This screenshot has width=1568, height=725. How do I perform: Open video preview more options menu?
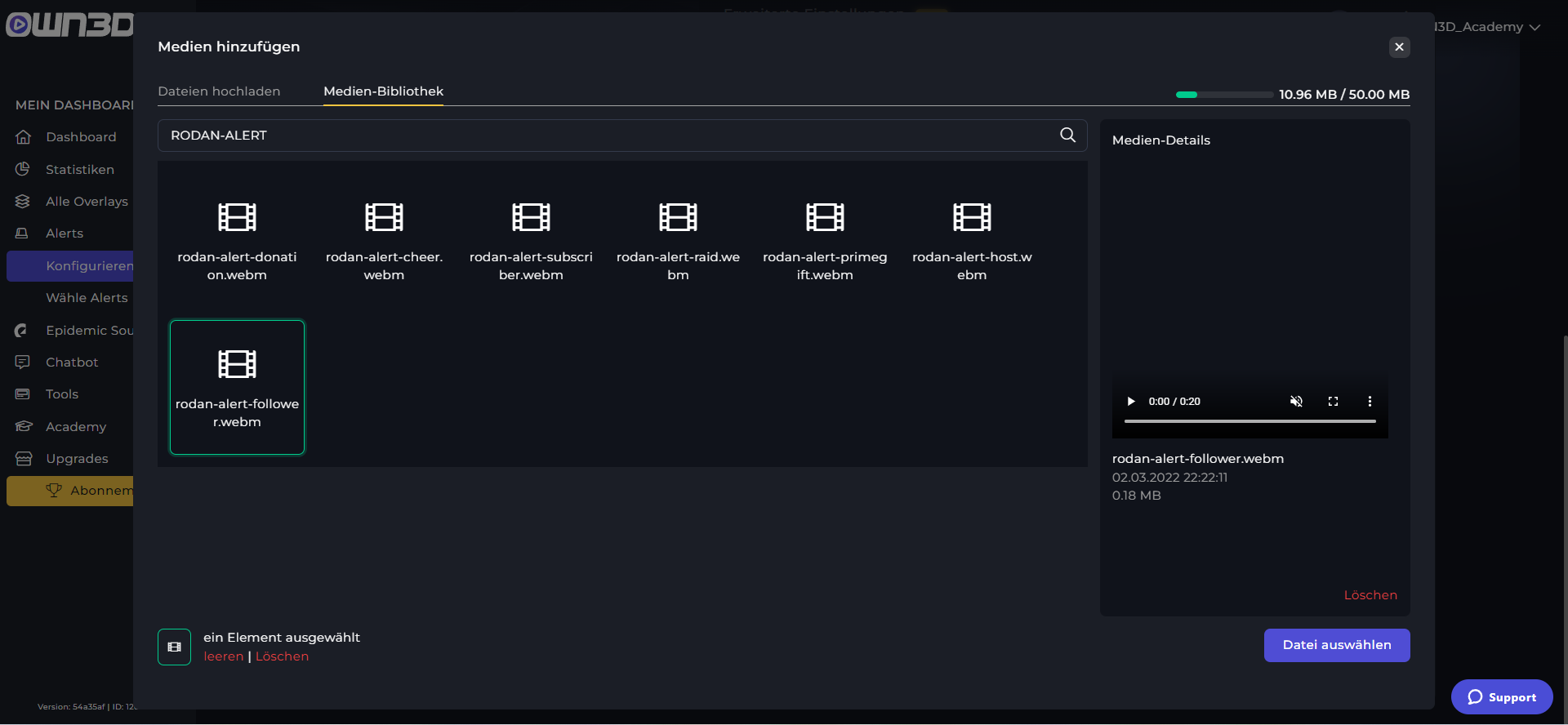tap(1370, 401)
